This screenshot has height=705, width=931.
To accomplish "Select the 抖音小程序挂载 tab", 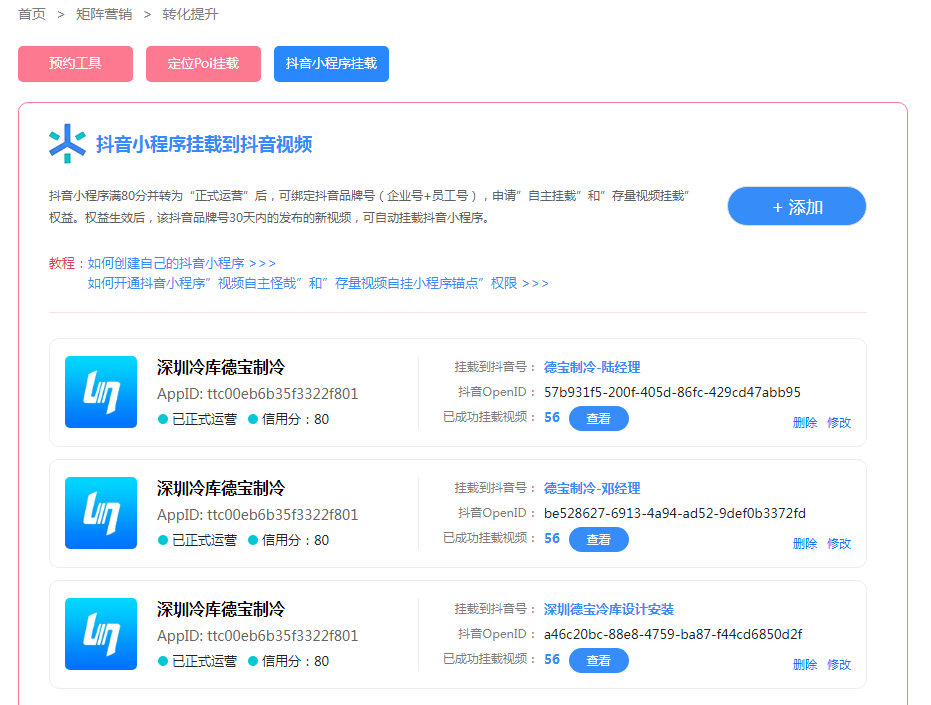I will click(x=331, y=64).
